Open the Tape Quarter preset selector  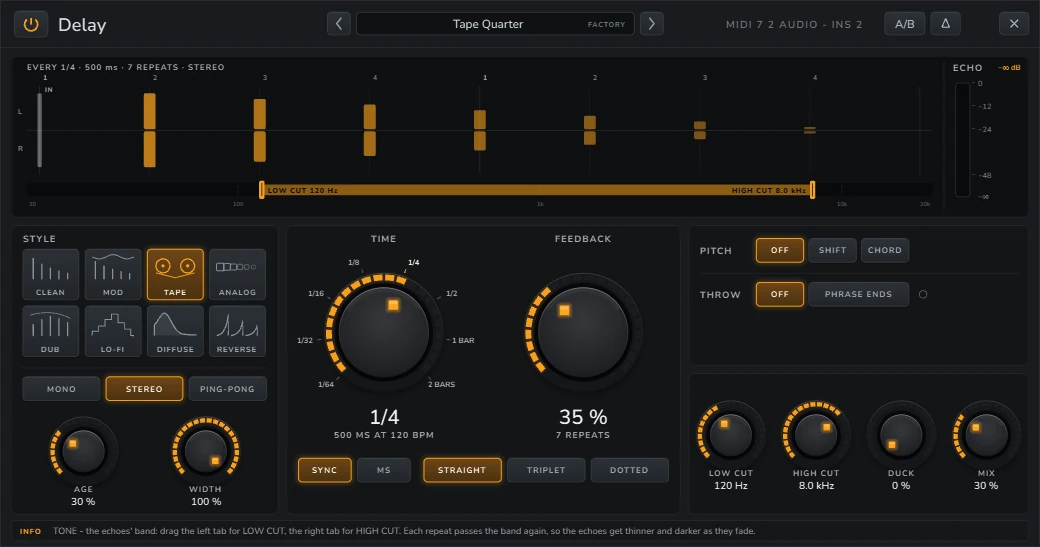[495, 24]
